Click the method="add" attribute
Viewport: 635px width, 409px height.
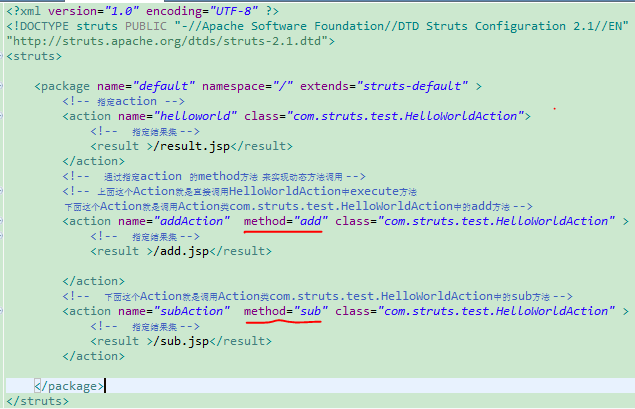coord(286,221)
